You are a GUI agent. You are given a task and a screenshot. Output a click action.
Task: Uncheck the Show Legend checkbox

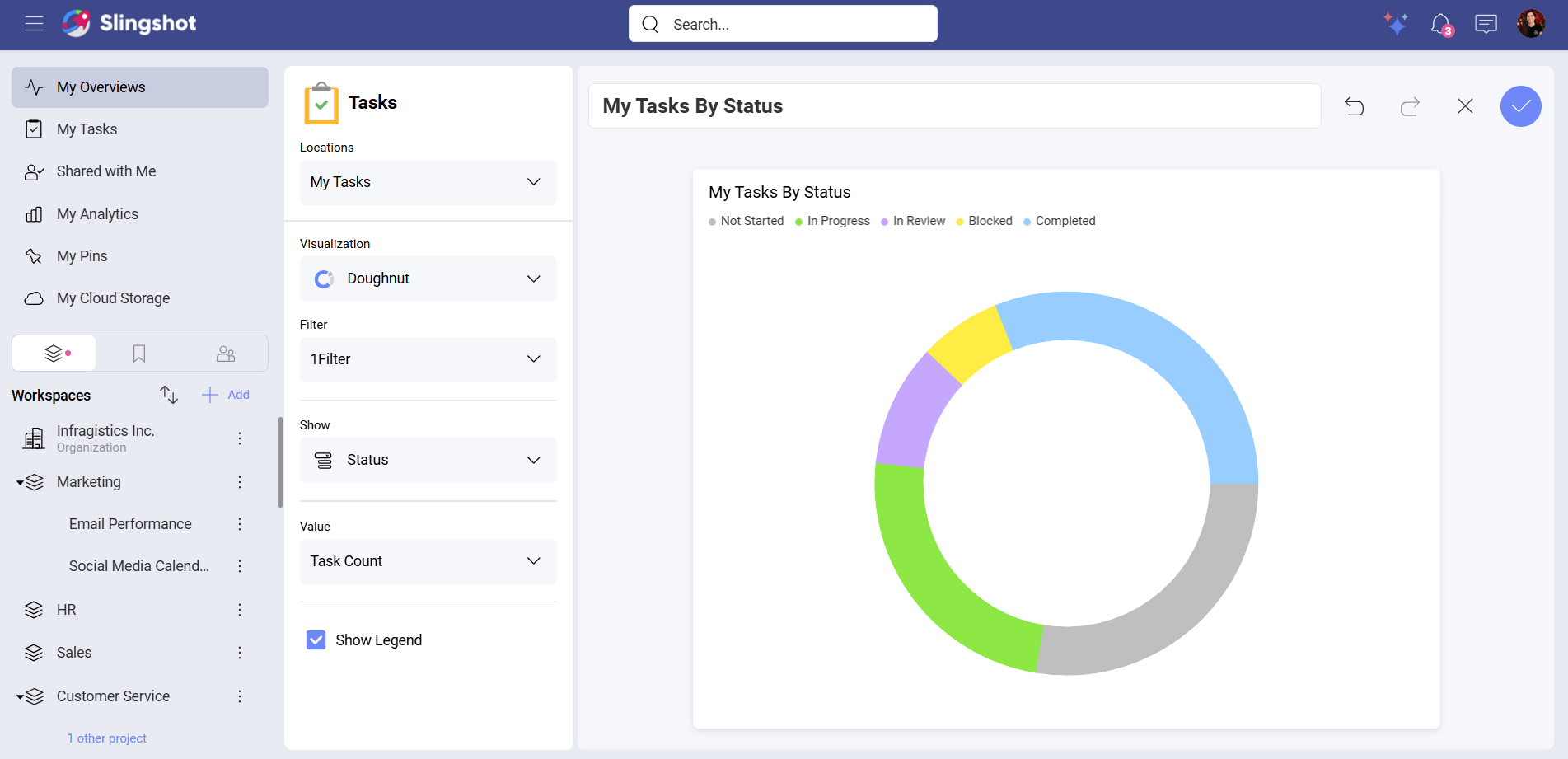316,640
